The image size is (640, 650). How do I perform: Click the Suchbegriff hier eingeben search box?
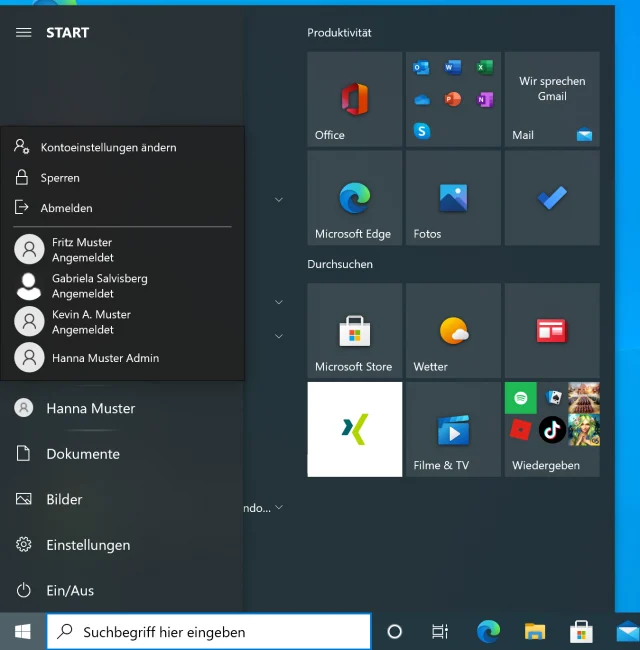tap(210, 631)
